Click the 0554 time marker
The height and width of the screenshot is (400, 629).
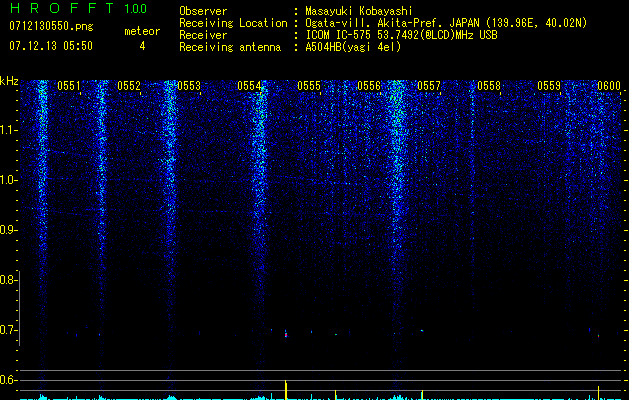point(249,86)
